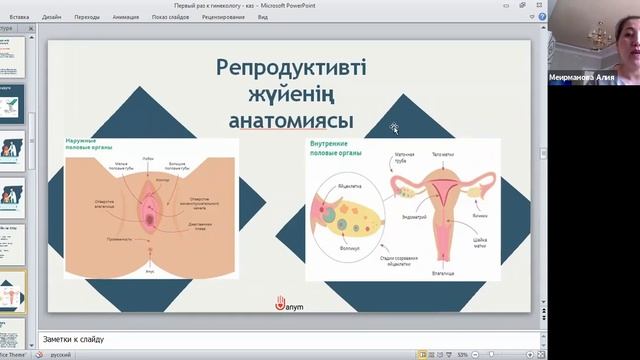Select the highlighted anatomy slide thumbnail

click(13, 292)
